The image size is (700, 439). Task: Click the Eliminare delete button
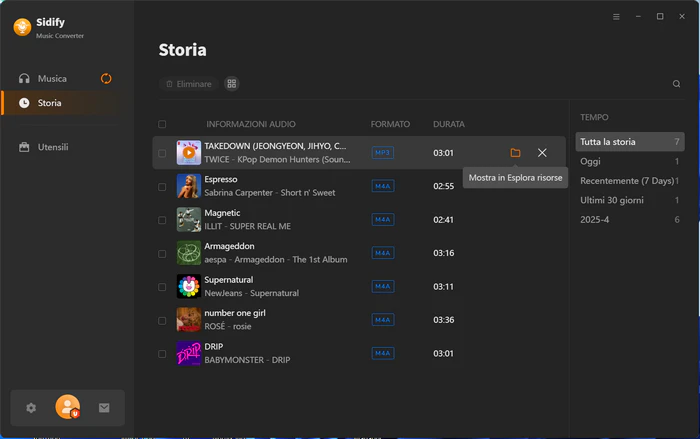click(x=188, y=84)
